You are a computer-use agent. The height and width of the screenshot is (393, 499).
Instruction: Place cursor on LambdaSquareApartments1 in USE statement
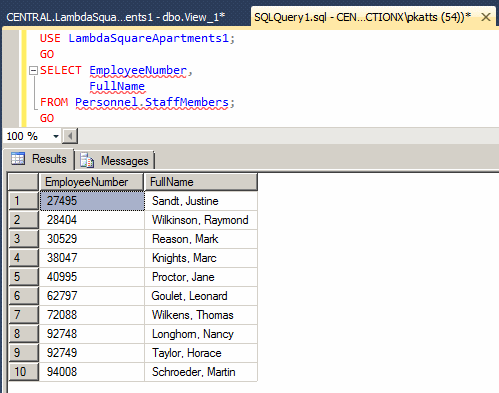[x=149, y=38]
